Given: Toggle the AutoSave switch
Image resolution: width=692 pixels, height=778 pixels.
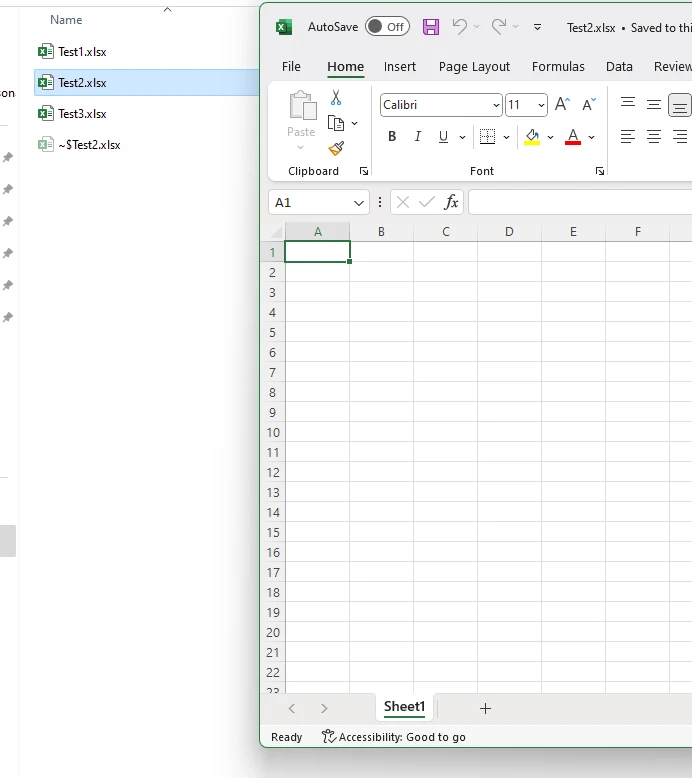Looking at the screenshot, I should (x=387, y=27).
